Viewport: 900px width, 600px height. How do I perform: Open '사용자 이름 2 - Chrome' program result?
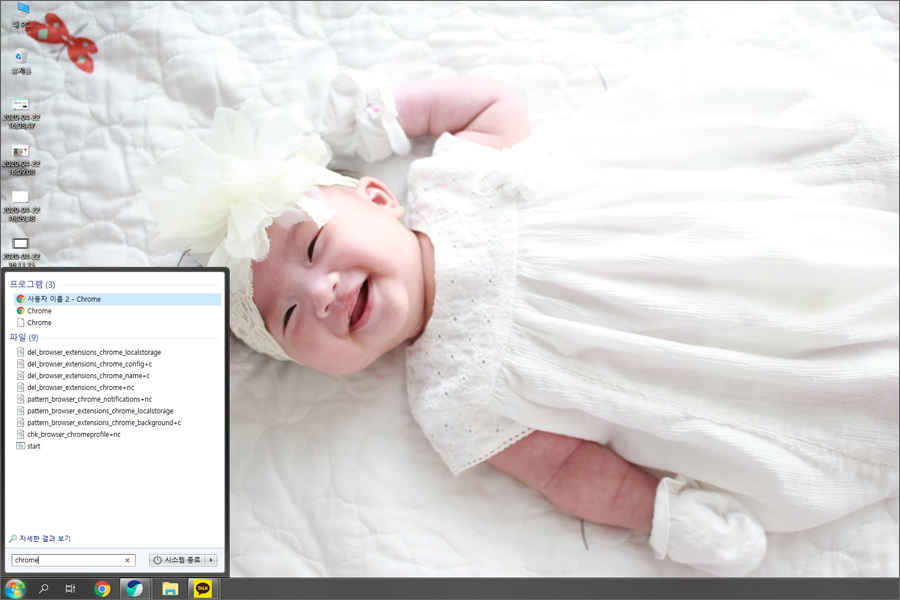117,299
